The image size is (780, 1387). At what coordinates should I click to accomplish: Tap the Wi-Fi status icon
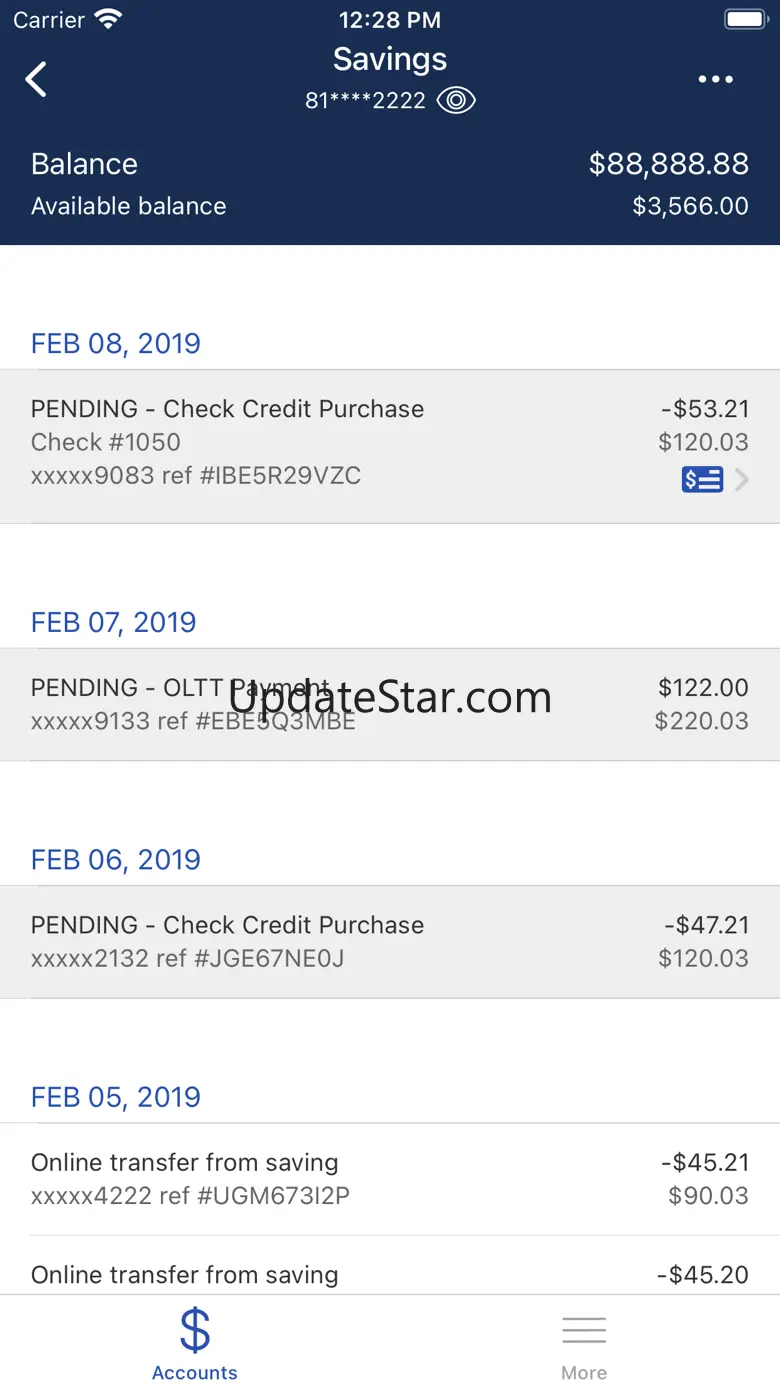coord(107,20)
